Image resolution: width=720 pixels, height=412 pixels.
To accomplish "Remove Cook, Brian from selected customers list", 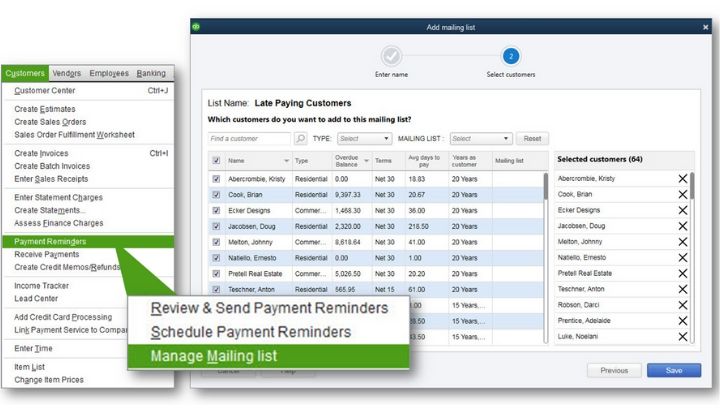I will [683, 195].
